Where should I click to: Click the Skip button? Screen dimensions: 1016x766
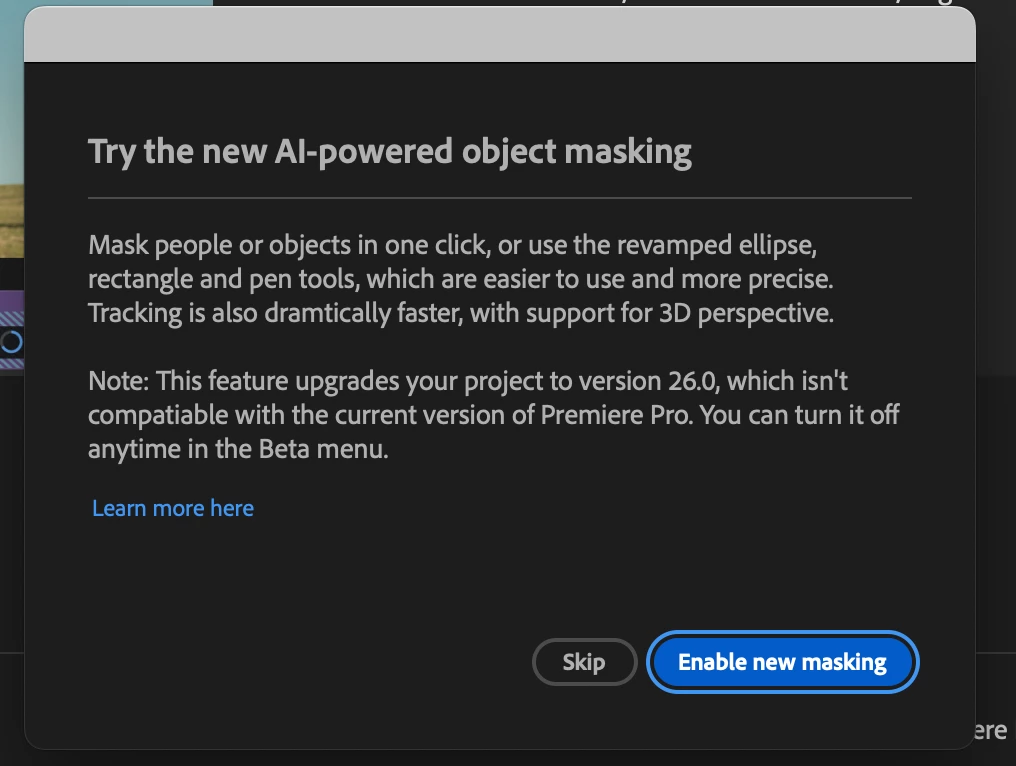[584, 662]
